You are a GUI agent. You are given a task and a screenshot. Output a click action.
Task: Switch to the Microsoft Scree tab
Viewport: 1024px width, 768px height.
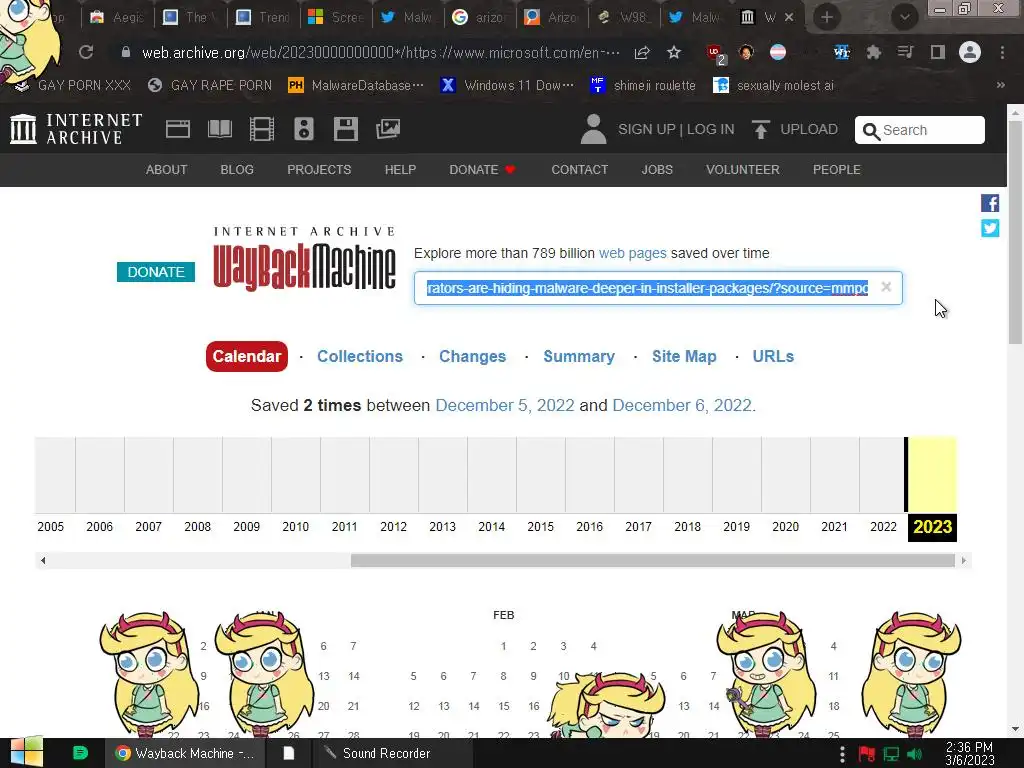pyautogui.click(x=336, y=18)
